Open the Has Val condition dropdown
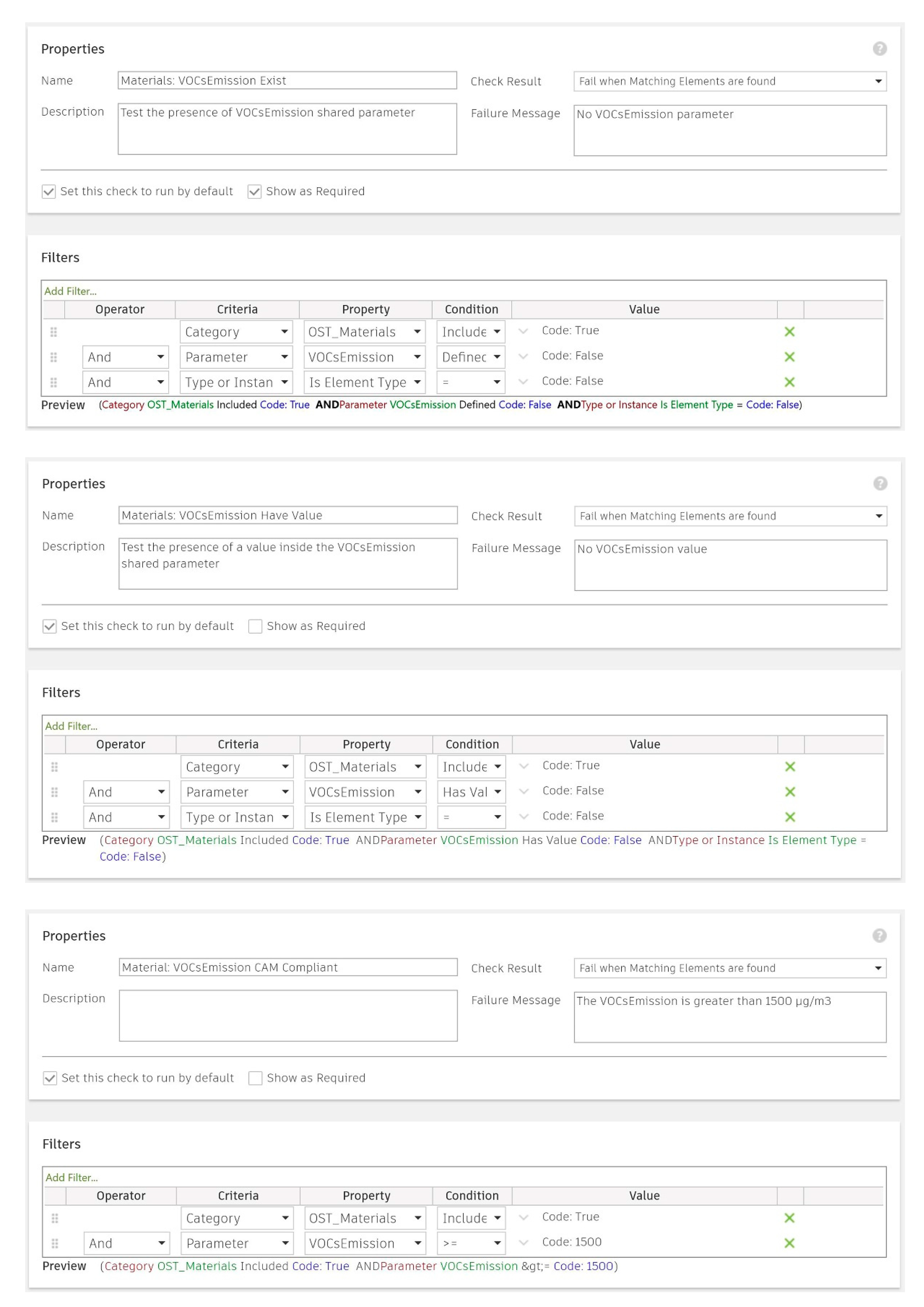 (471, 792)
